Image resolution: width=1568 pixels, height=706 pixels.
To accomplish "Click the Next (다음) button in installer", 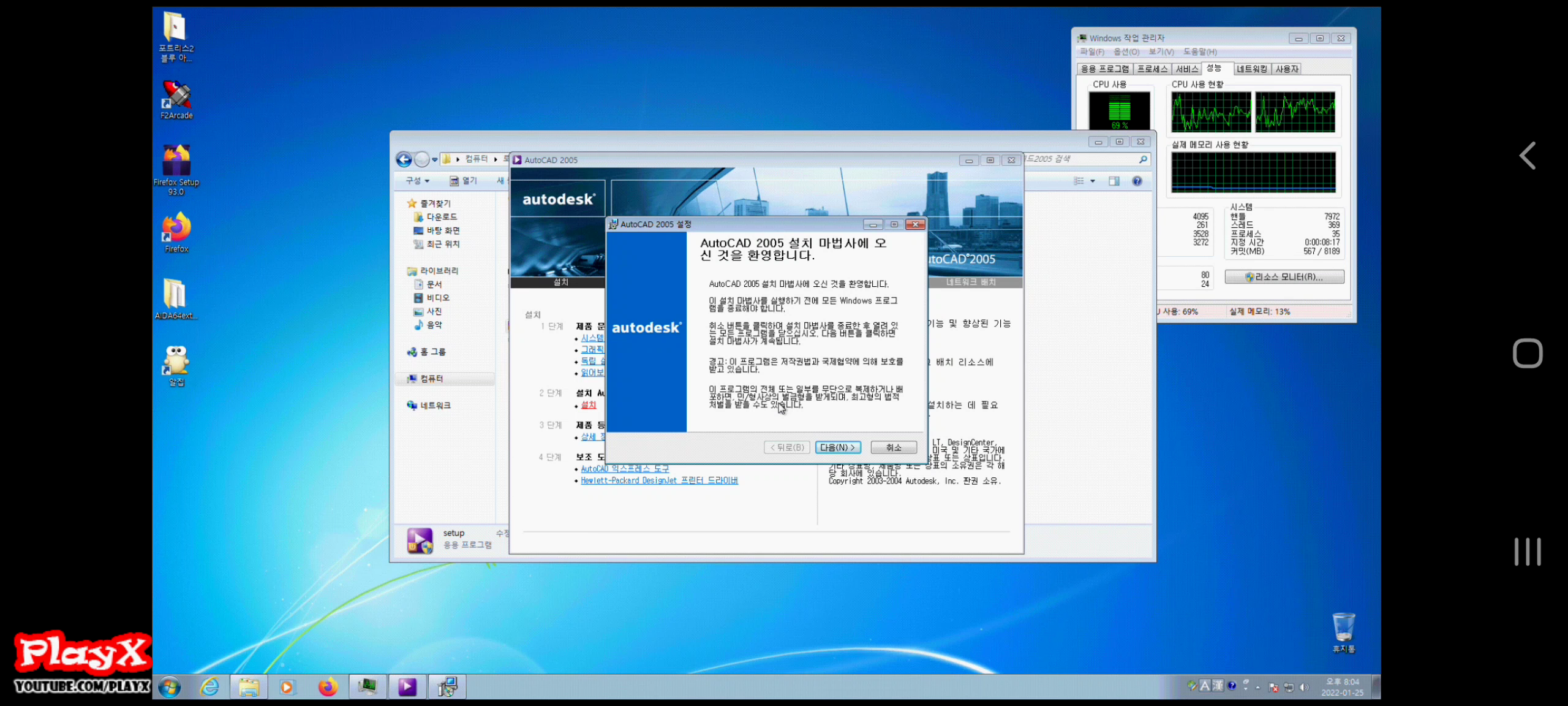I will click(837, 447).
